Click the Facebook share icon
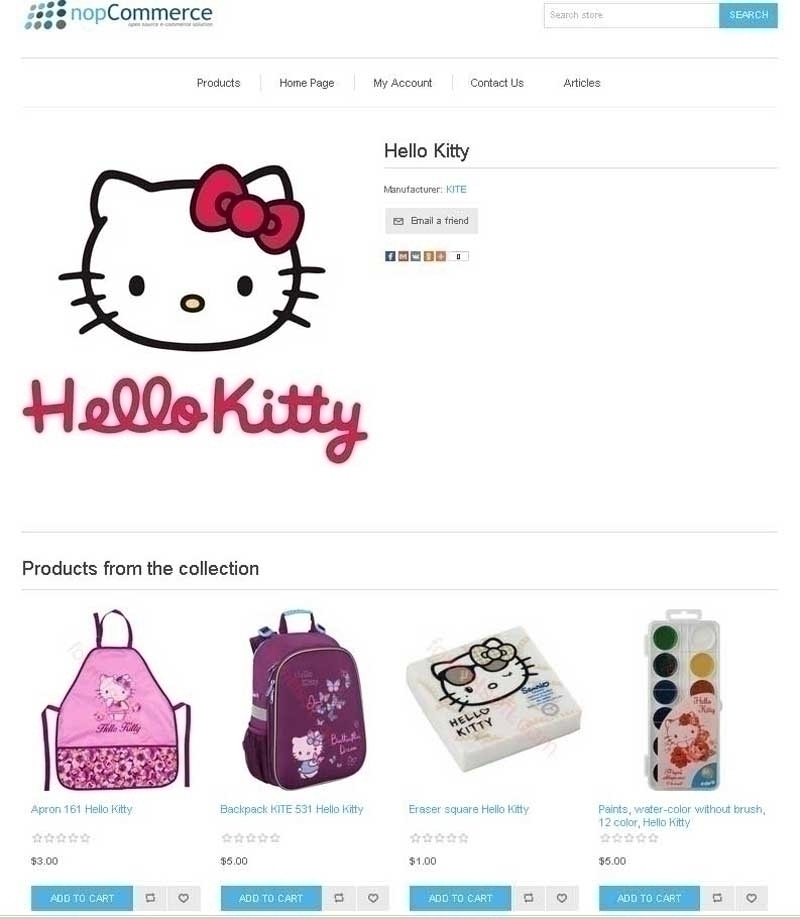This screenshot has width=800, height=919. coord(390,256)
